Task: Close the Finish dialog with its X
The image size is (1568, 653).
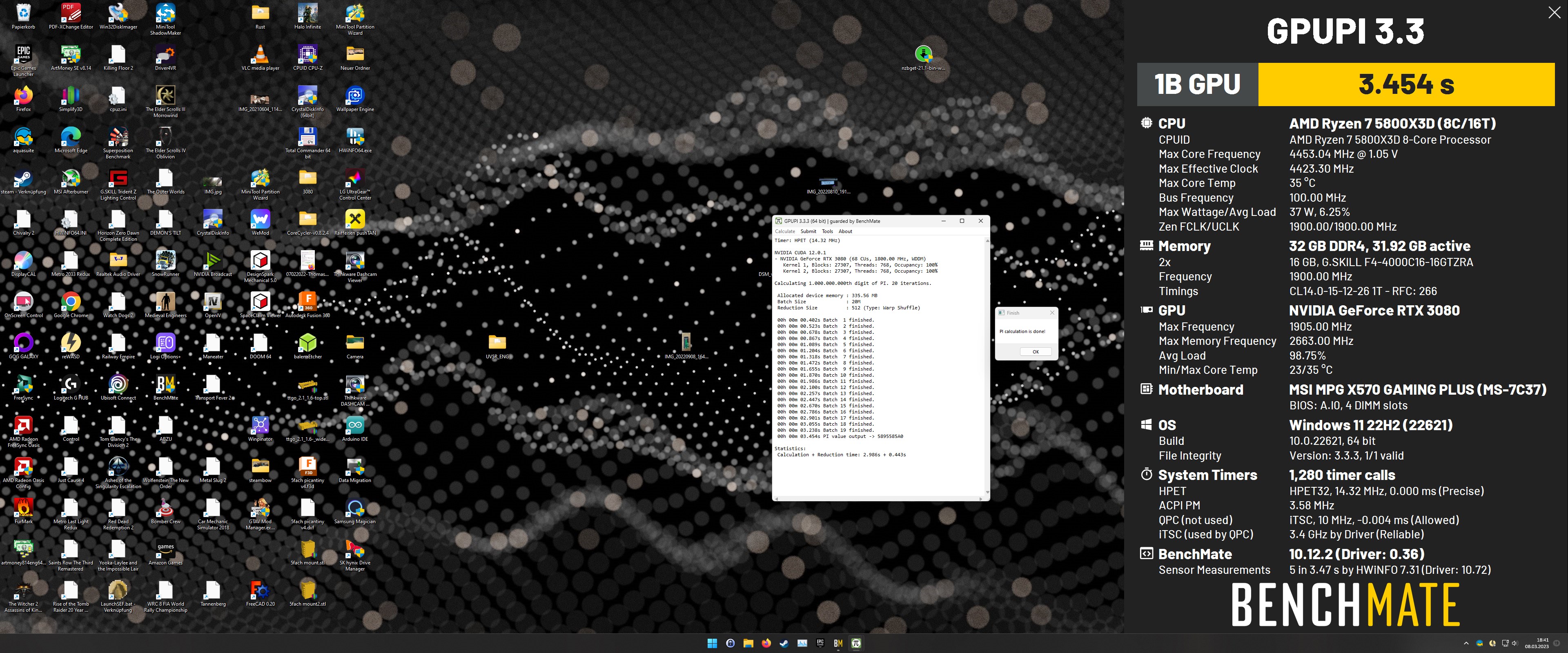Action: point(1052,313)
